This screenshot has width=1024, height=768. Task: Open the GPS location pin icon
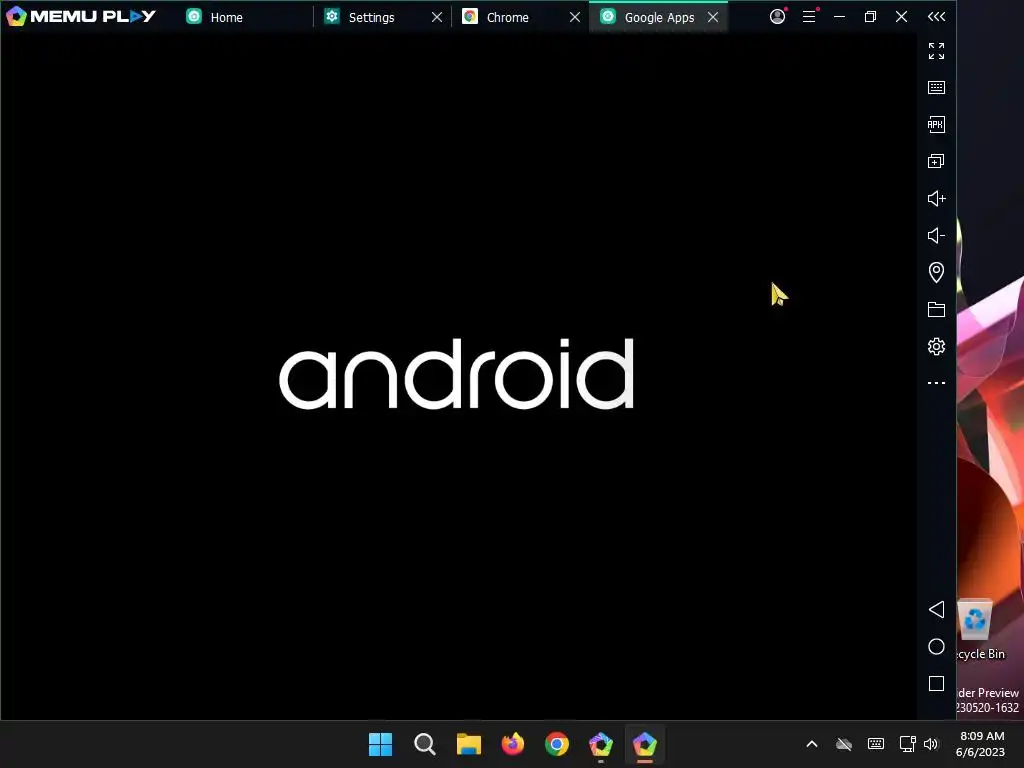coord(936,272)
